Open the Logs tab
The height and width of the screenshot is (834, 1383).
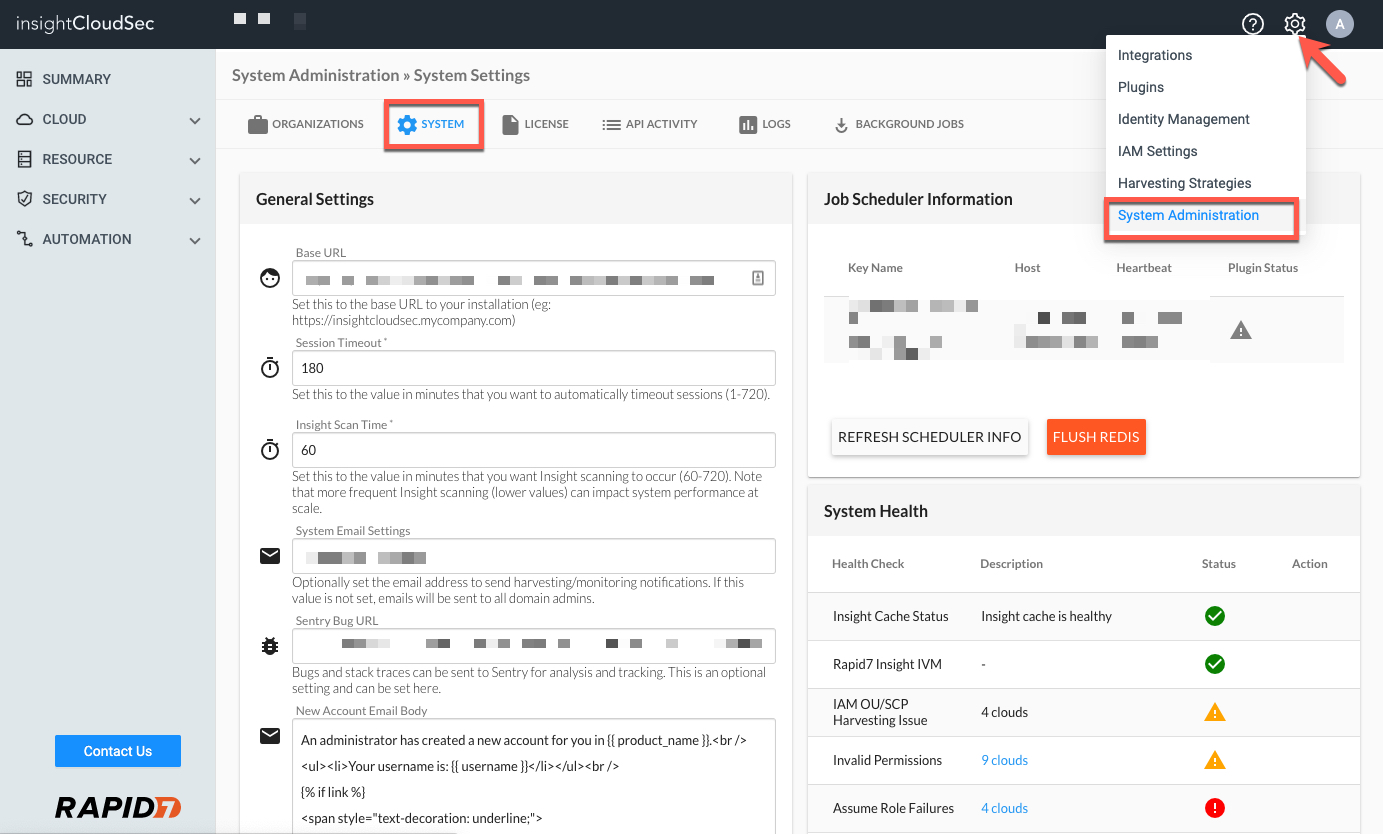[765, 125]
